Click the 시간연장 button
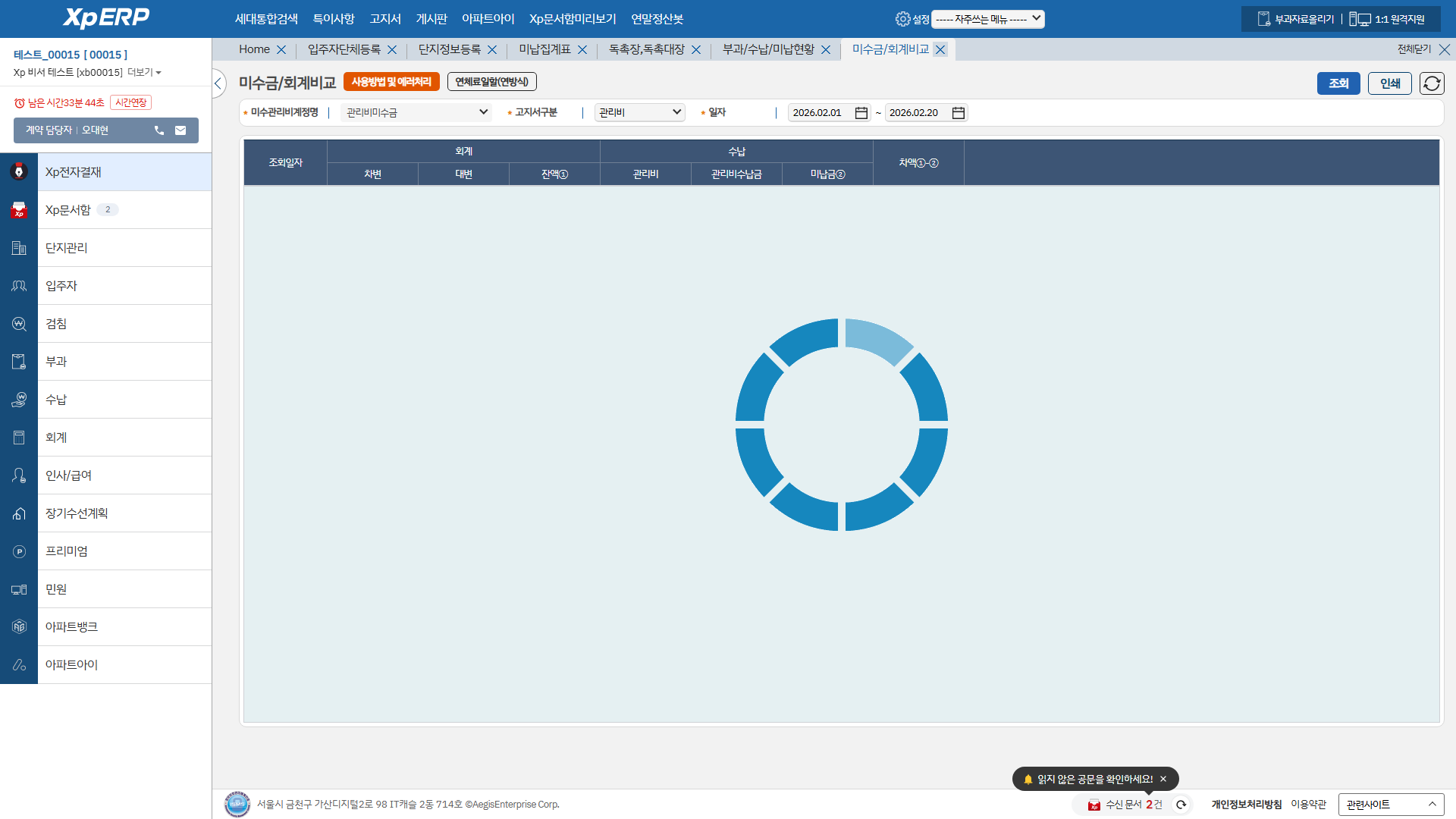Image resolution: width=1456 pixels, height=819 pixels. pyautogui.click(x=130, y=102)
